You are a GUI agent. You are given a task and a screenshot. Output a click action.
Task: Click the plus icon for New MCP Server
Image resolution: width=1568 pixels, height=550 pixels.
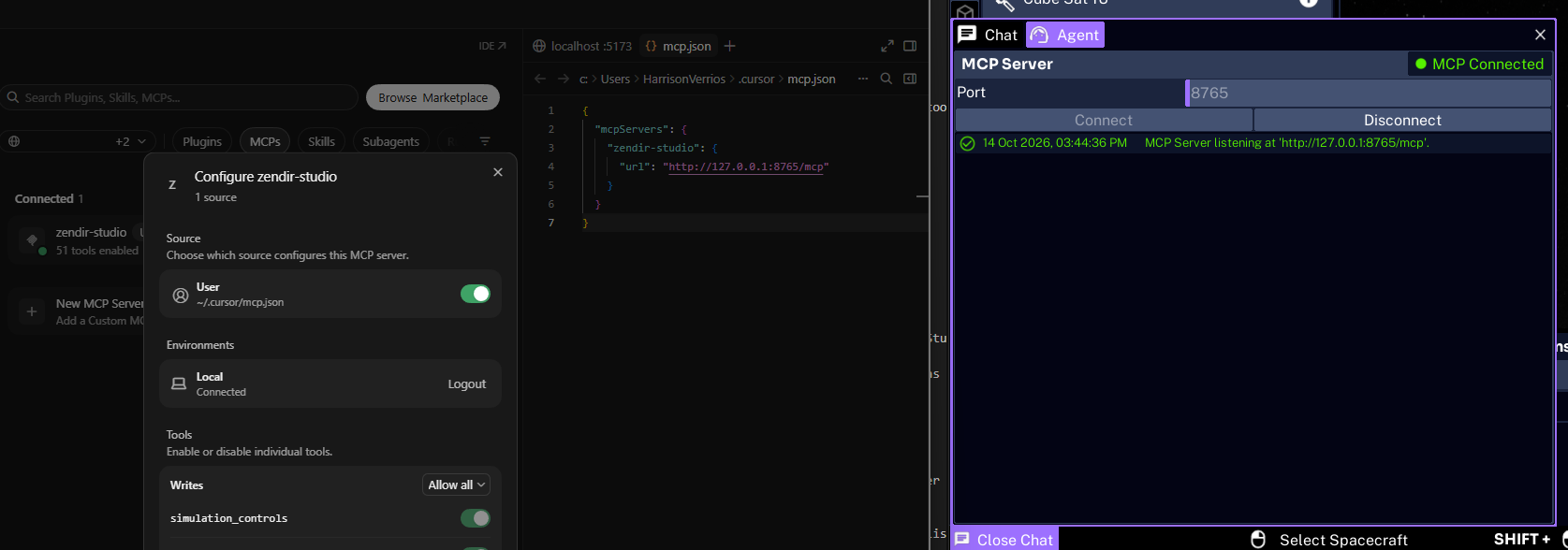click(x=32, y=311)
